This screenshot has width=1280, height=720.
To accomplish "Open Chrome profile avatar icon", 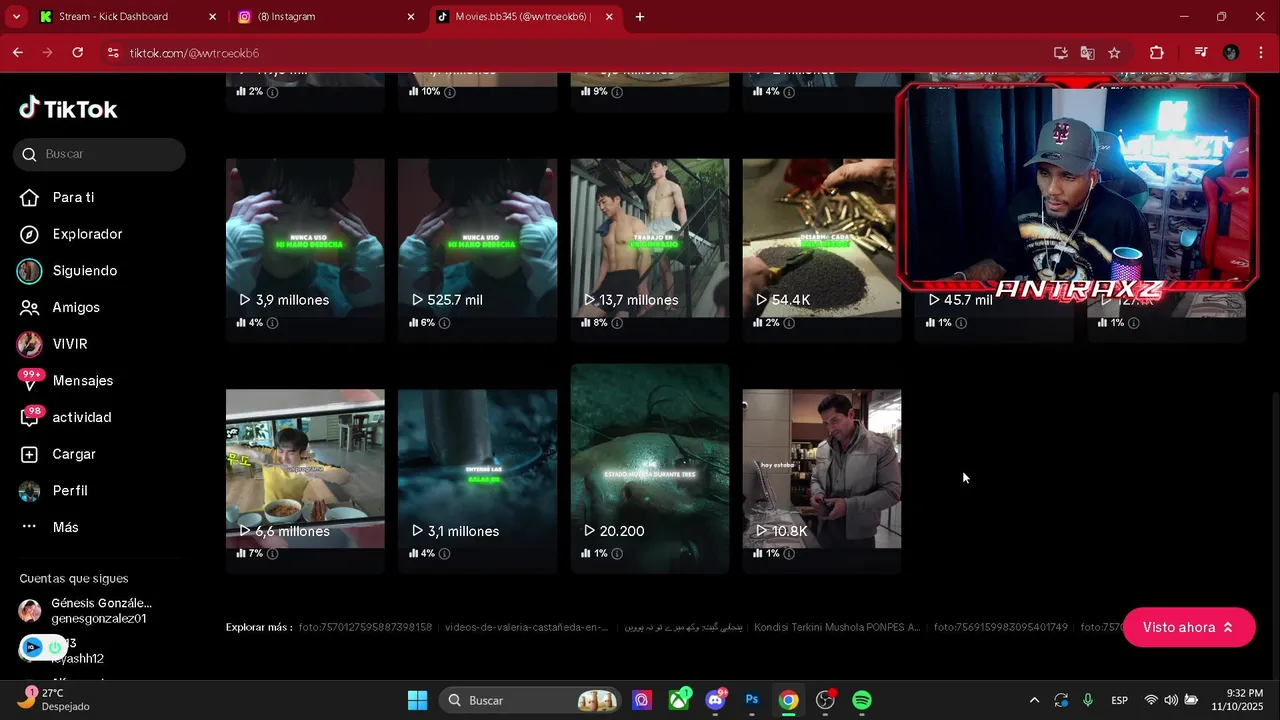I will 1231,53.
